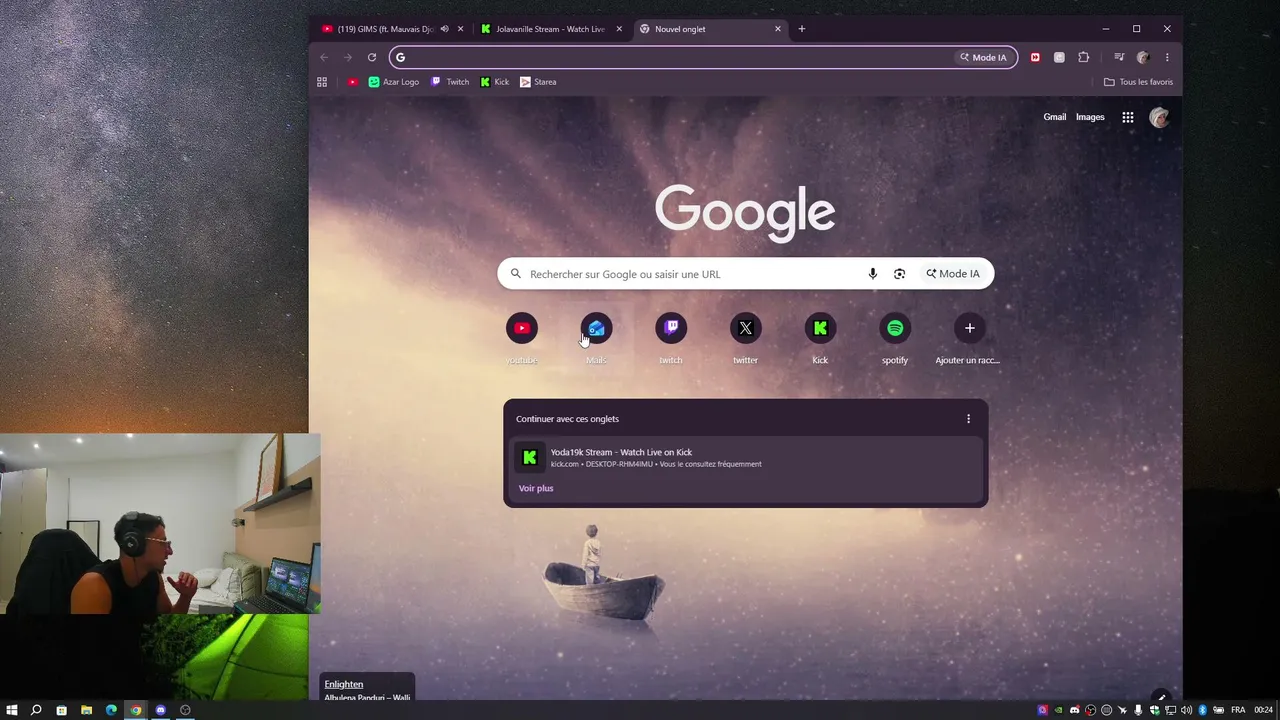
Task: Click Voir plus in the tabs card
Action: tap(536, 488)
